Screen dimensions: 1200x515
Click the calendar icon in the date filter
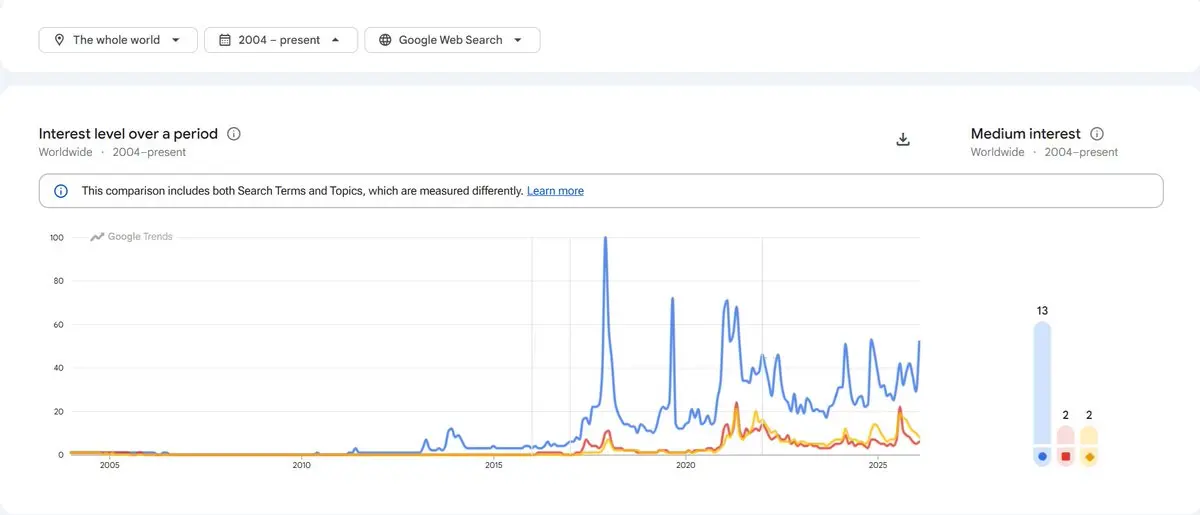pos(225,40)
